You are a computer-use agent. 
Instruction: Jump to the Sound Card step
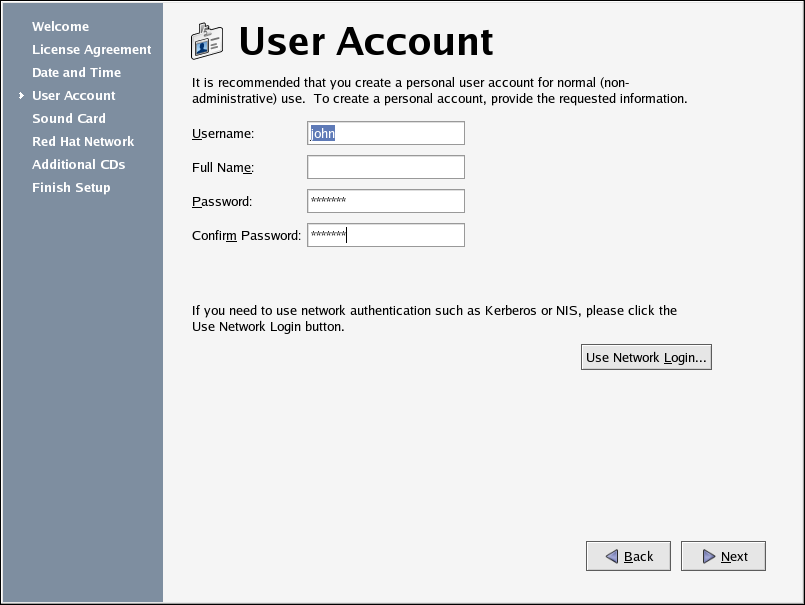(x=68, y=118)
